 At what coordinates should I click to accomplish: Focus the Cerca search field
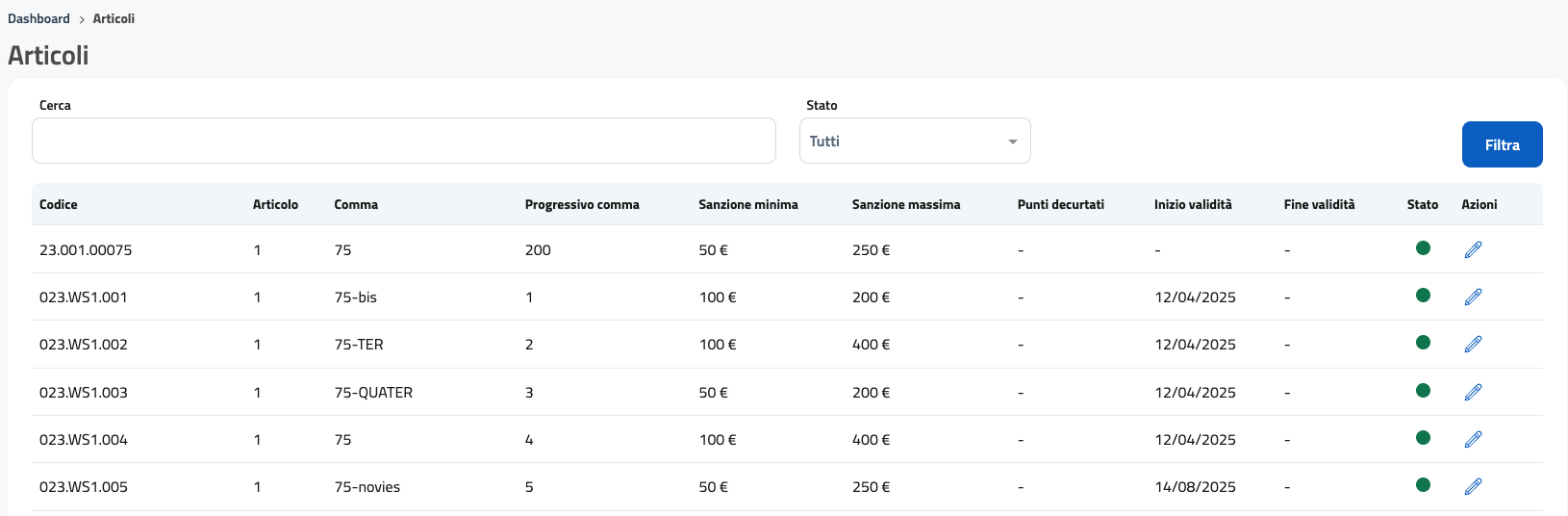pyautogui.click(x=403, y=142)
